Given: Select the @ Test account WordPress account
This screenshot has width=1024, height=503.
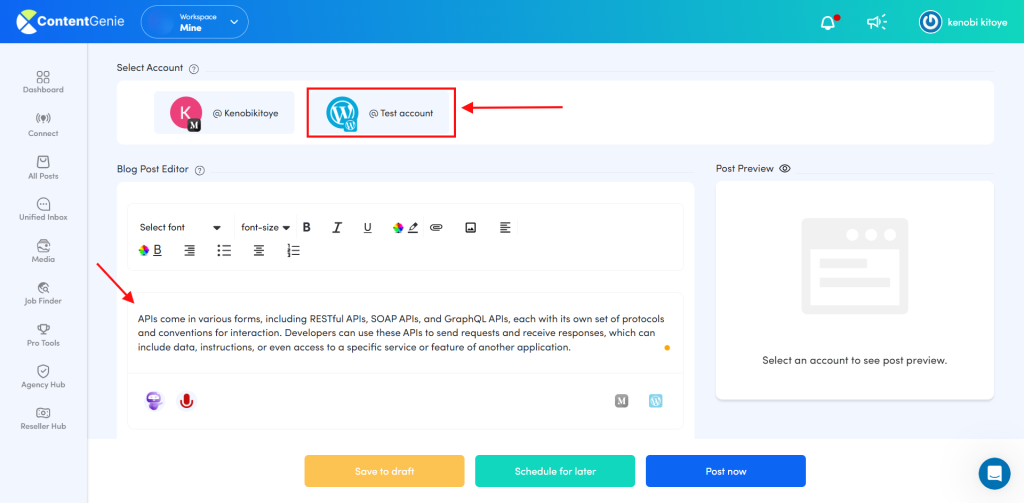Looking at the screenshot, I should click(381, 112).
